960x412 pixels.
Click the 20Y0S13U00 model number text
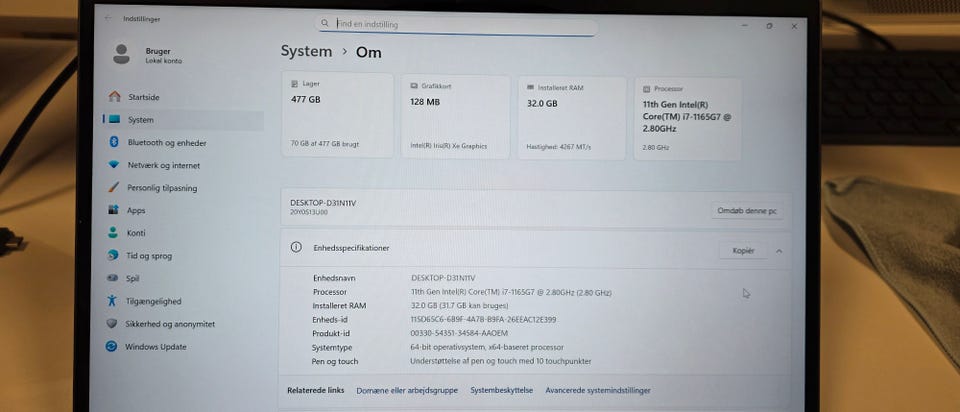tap(309, 212)
